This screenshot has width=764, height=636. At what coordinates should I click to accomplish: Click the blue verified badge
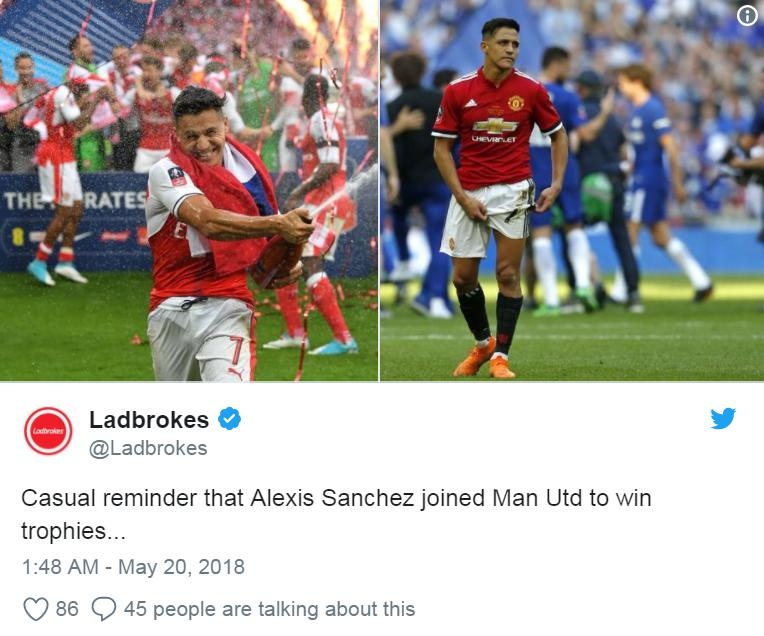pyautogui.click(x=229, y=419)
